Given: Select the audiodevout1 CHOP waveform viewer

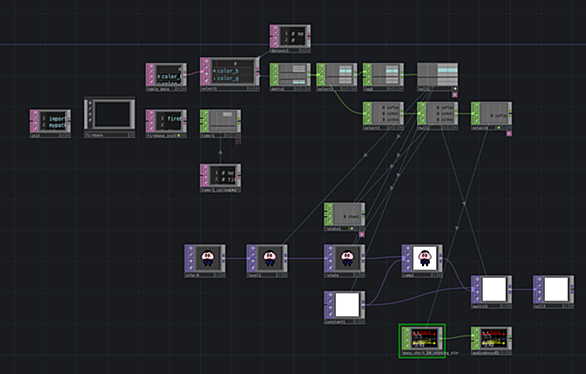Looking at the screenshot, I should point(494,338).
